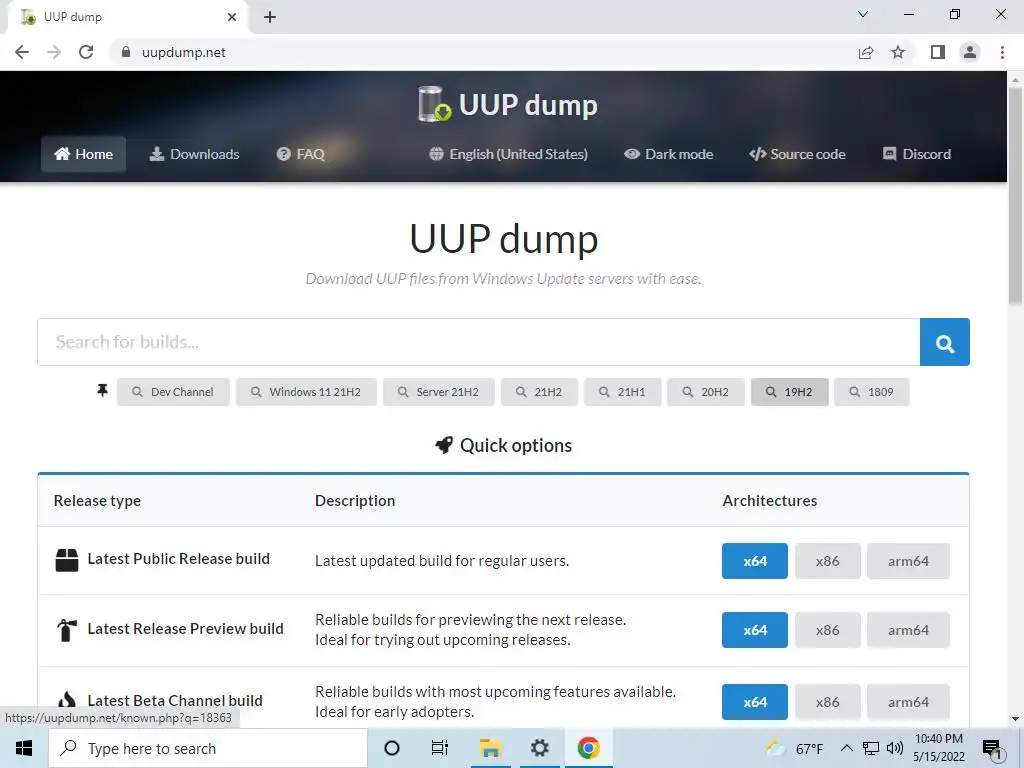The height and width of the screenshot is (768, 1024).
Task: Reload the uupdump.net page
Action: tap(86, 52)
